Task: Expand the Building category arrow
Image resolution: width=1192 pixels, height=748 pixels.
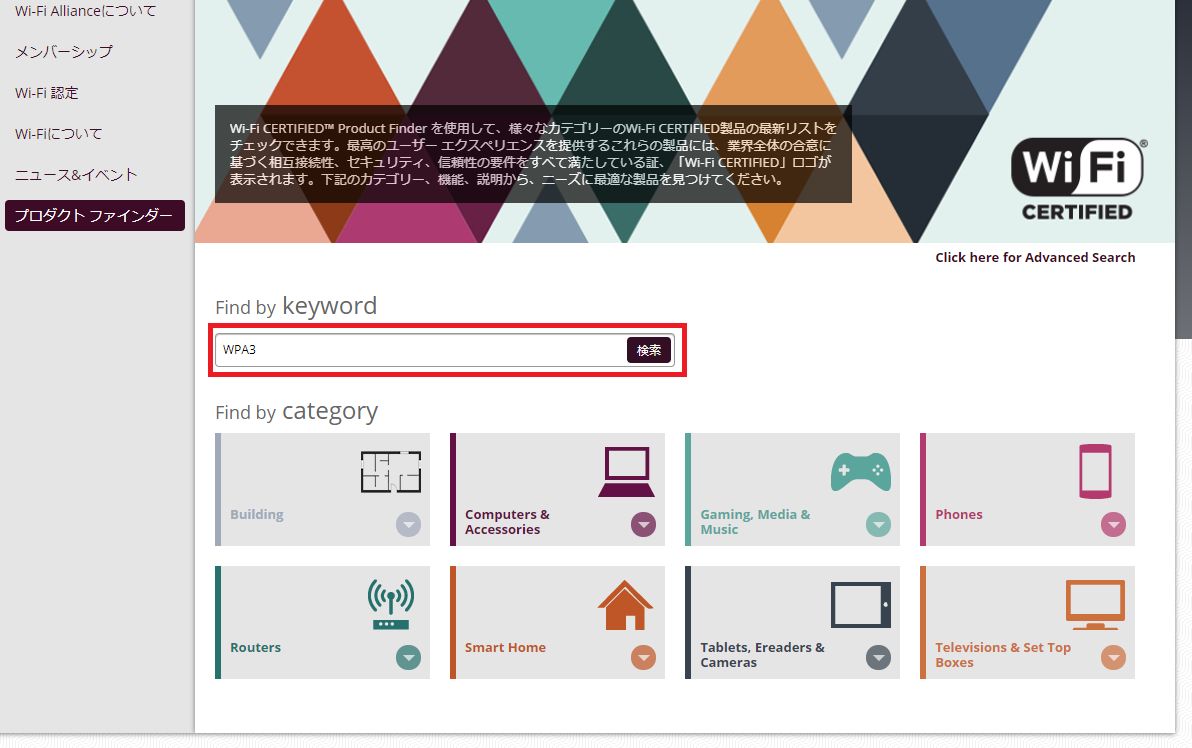Action: (408, 525)
